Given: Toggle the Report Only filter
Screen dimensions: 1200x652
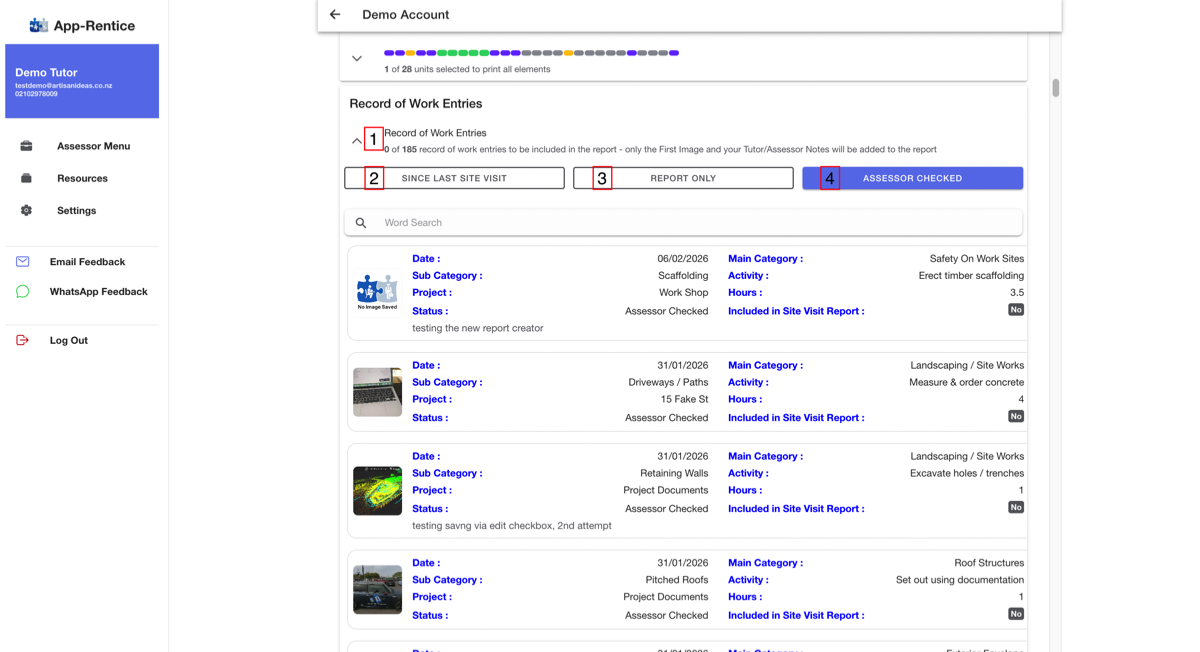Looking at the screenshot, I should (x=683, y=178).
